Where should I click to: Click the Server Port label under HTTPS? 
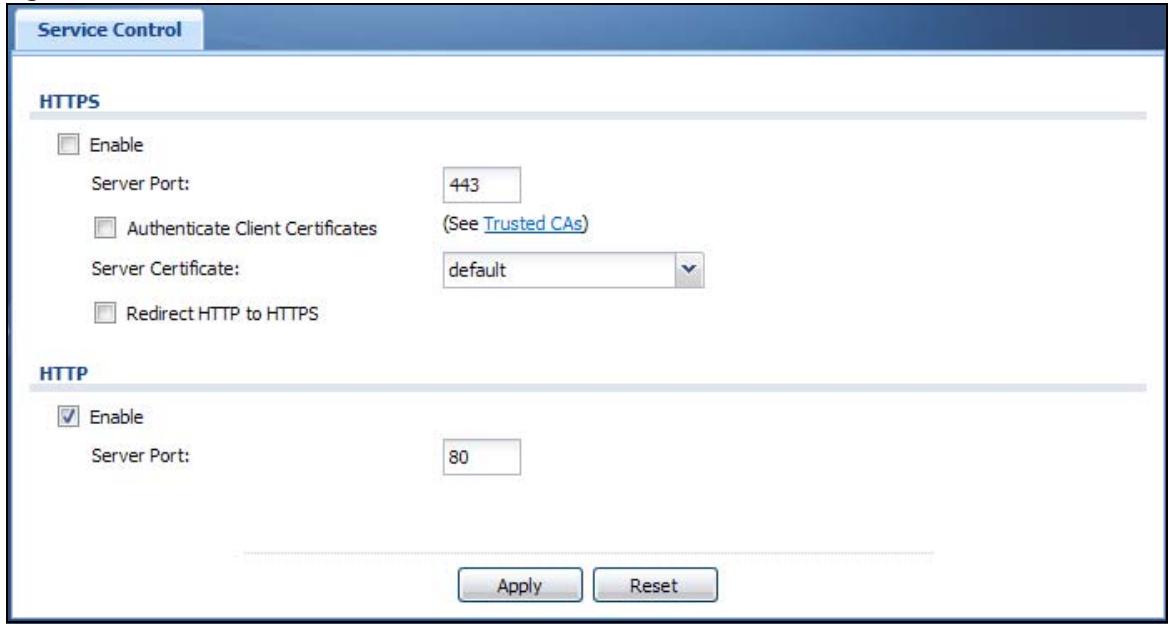(x=140, y=184)
